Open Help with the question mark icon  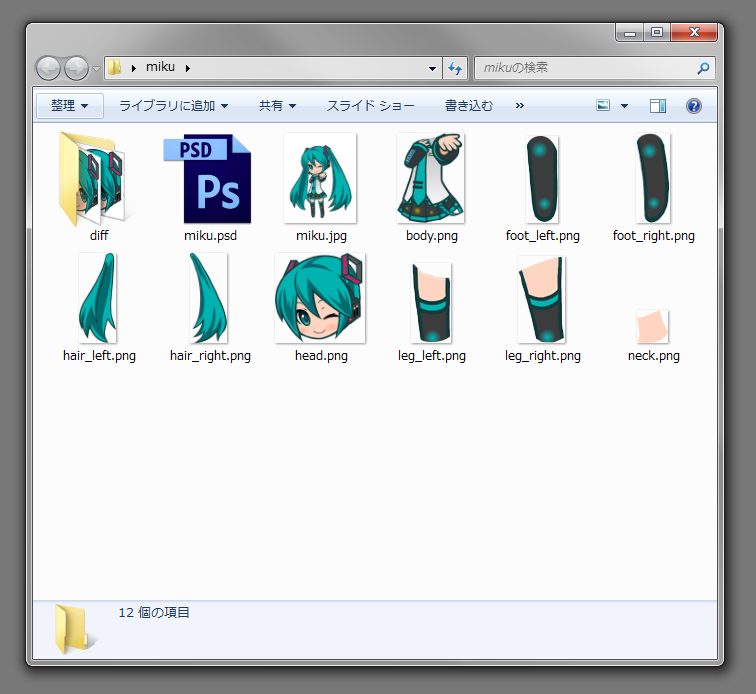[693, 106]
